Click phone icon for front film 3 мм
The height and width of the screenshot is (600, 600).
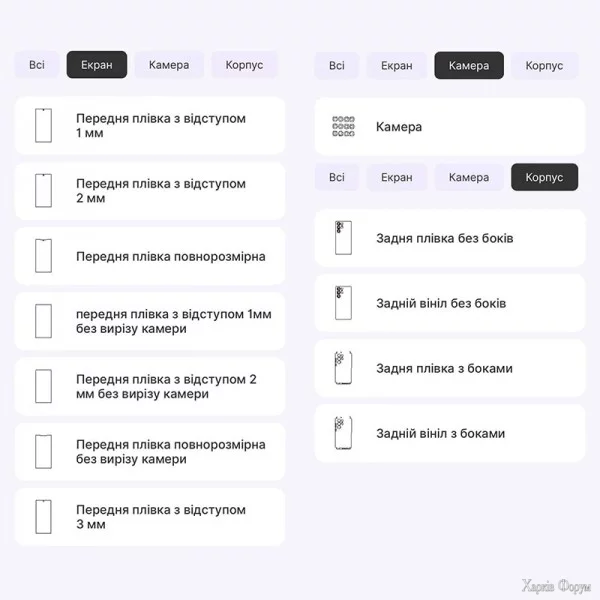[43, 517]
